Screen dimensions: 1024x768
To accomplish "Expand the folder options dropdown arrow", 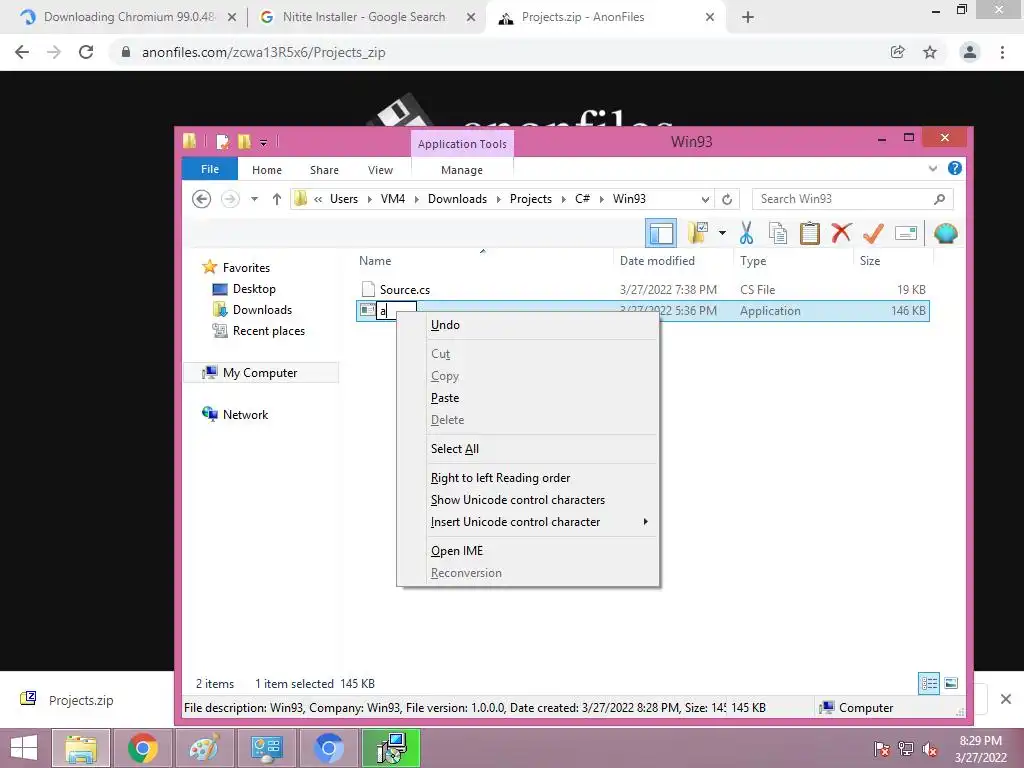I will [722, 233].
